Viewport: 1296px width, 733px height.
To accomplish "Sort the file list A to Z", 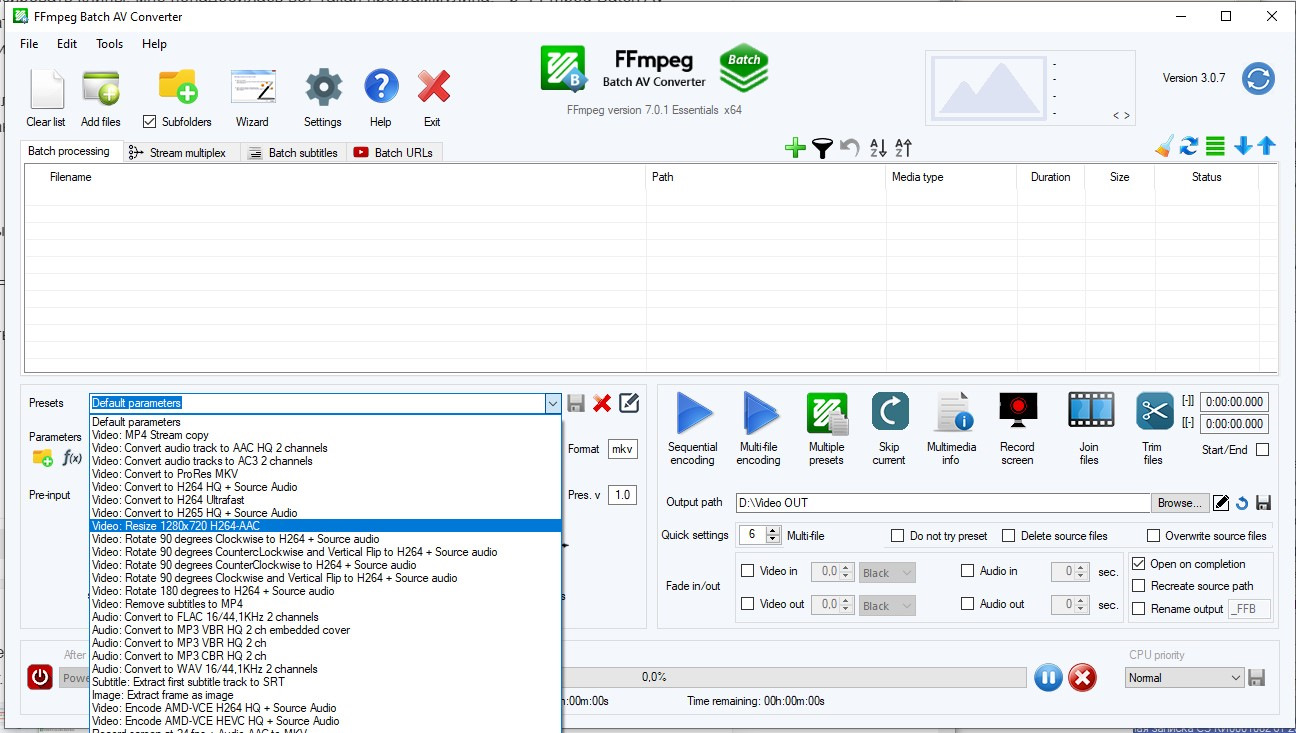I will 878,148.
